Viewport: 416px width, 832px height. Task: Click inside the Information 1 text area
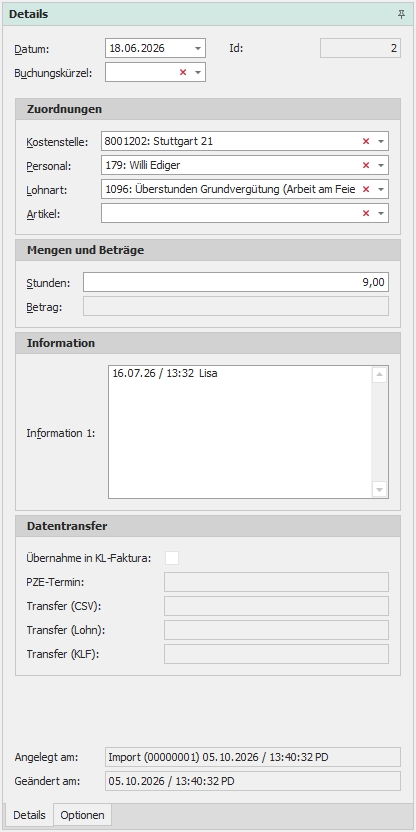click(x=240, y=432)
